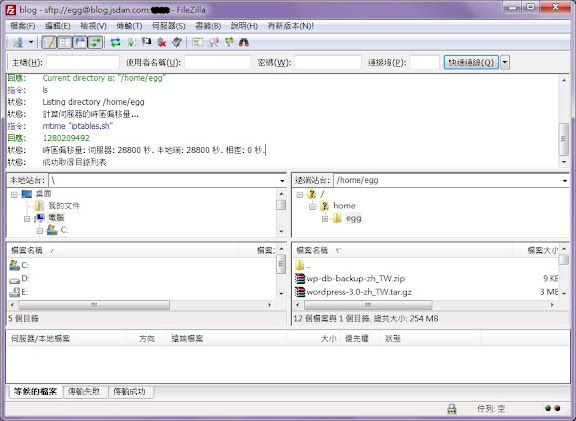Open the Site Manager dropdown arrow
Screen dimensions: 576x421
click(31, 43)
